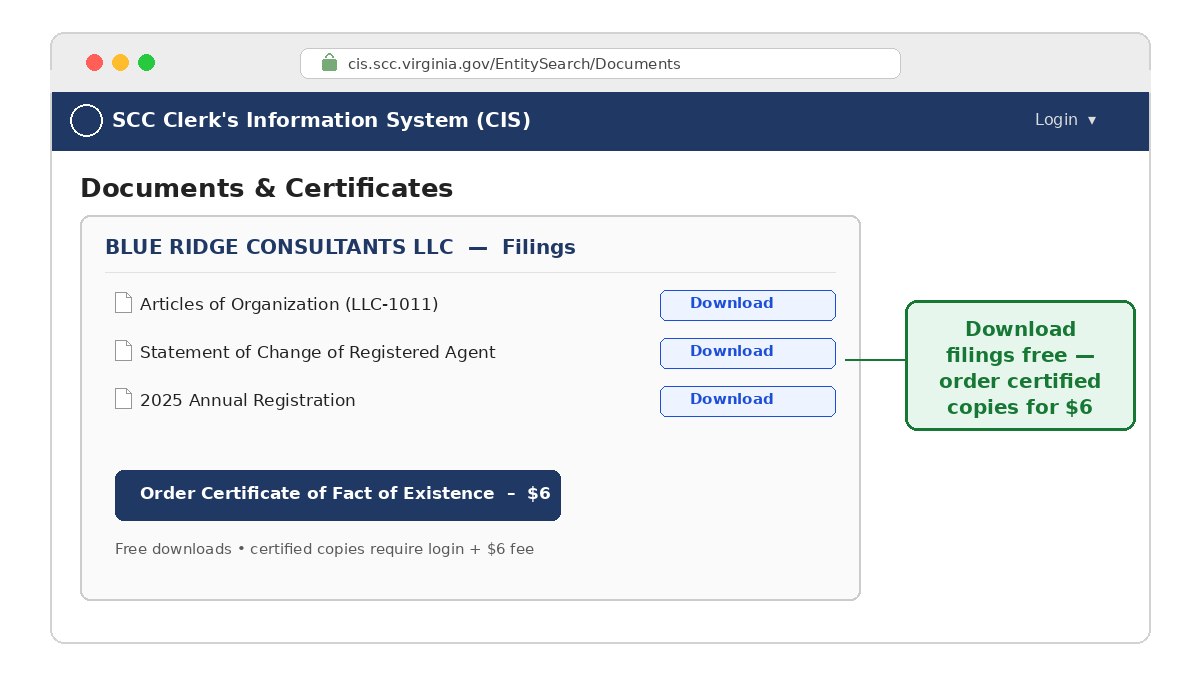Screen dimensions: 1200x675
Task: Maximize the window with the green button
Action: point(147,63)
